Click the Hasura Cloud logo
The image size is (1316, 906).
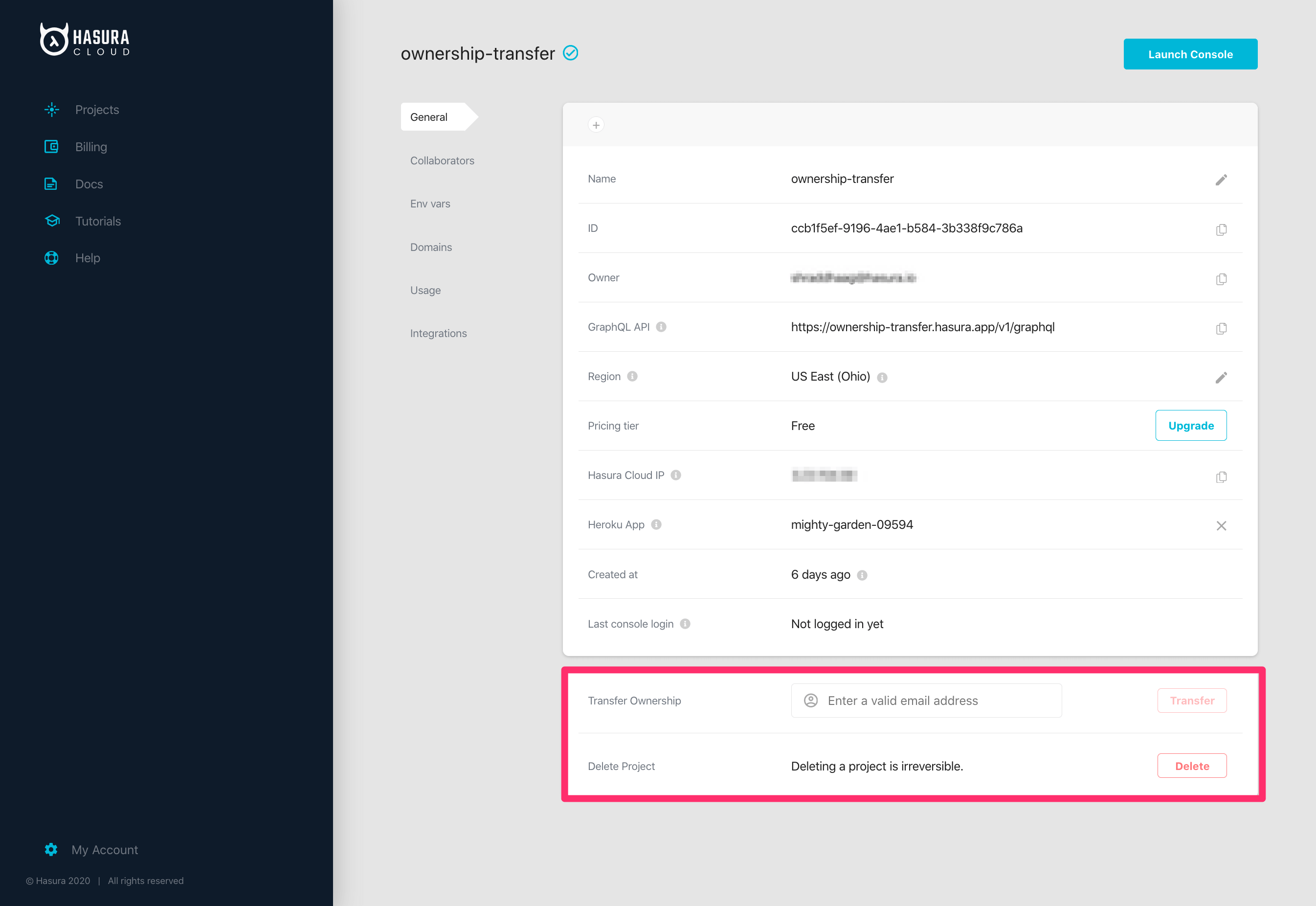pyautogui.click(x=85, y=39)
